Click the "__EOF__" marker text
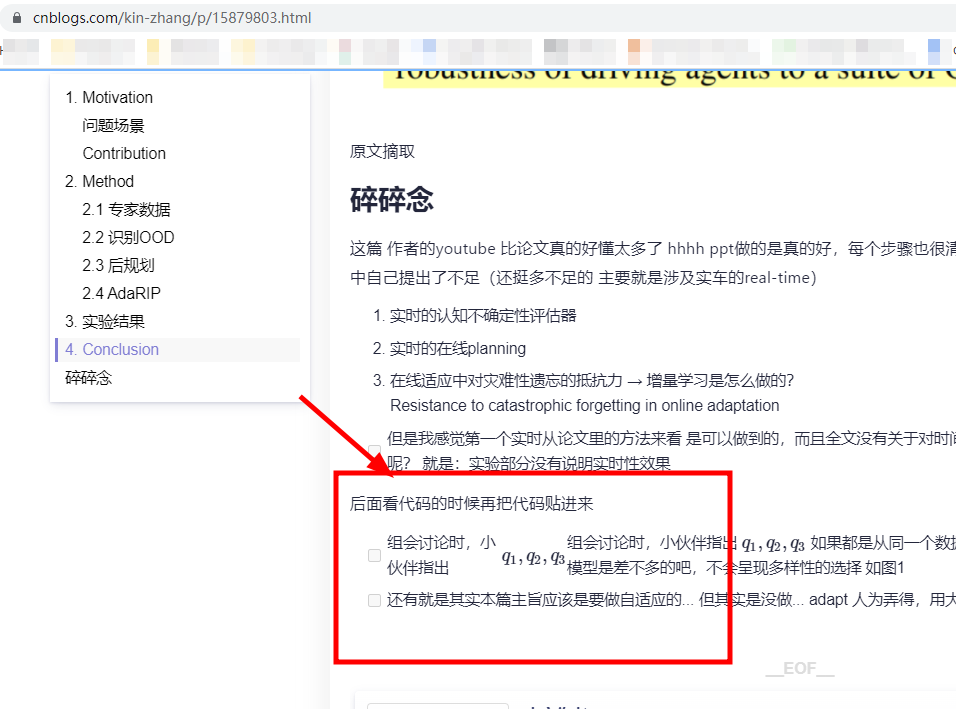Viewport: 956px width, 709px height. [800, 668]
